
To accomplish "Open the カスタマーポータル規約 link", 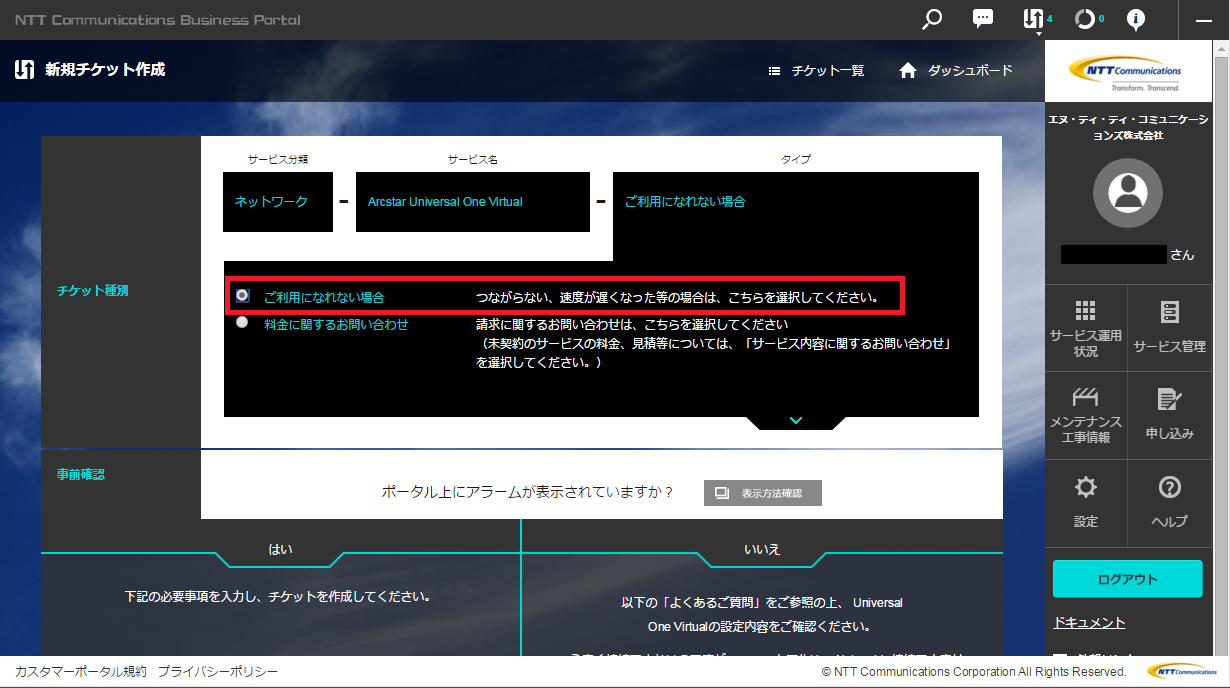I will (x=80, y=672).
